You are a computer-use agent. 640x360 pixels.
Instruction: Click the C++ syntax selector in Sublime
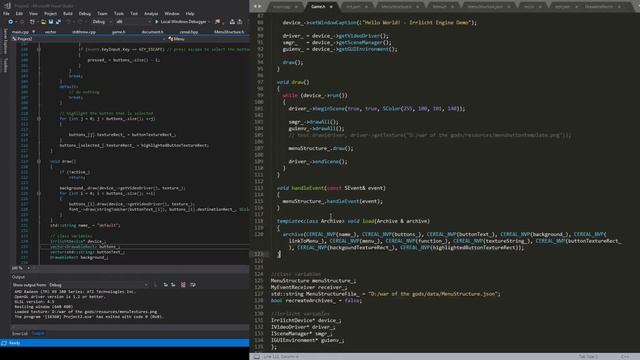624,357
